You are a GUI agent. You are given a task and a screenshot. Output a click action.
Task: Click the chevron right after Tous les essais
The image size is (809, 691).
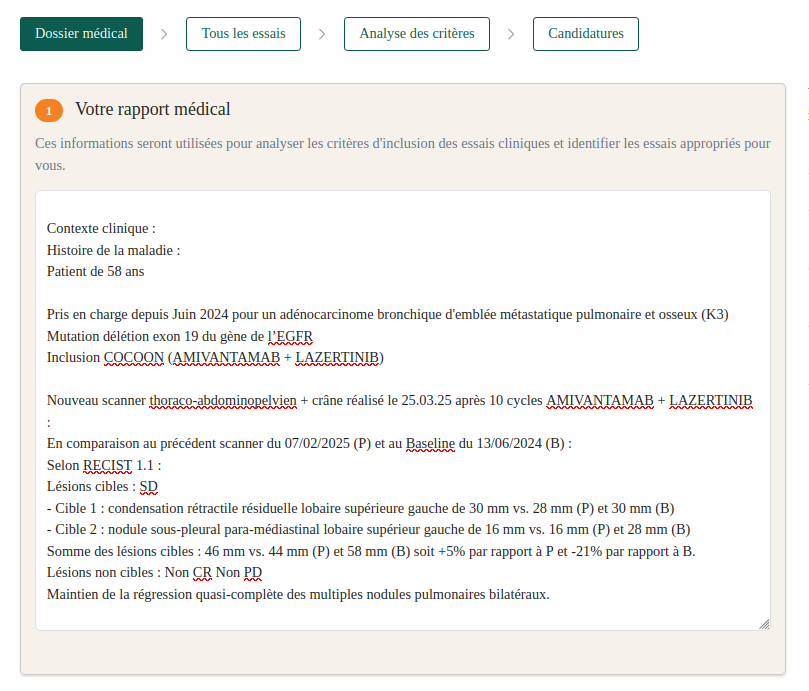[322, 34]
